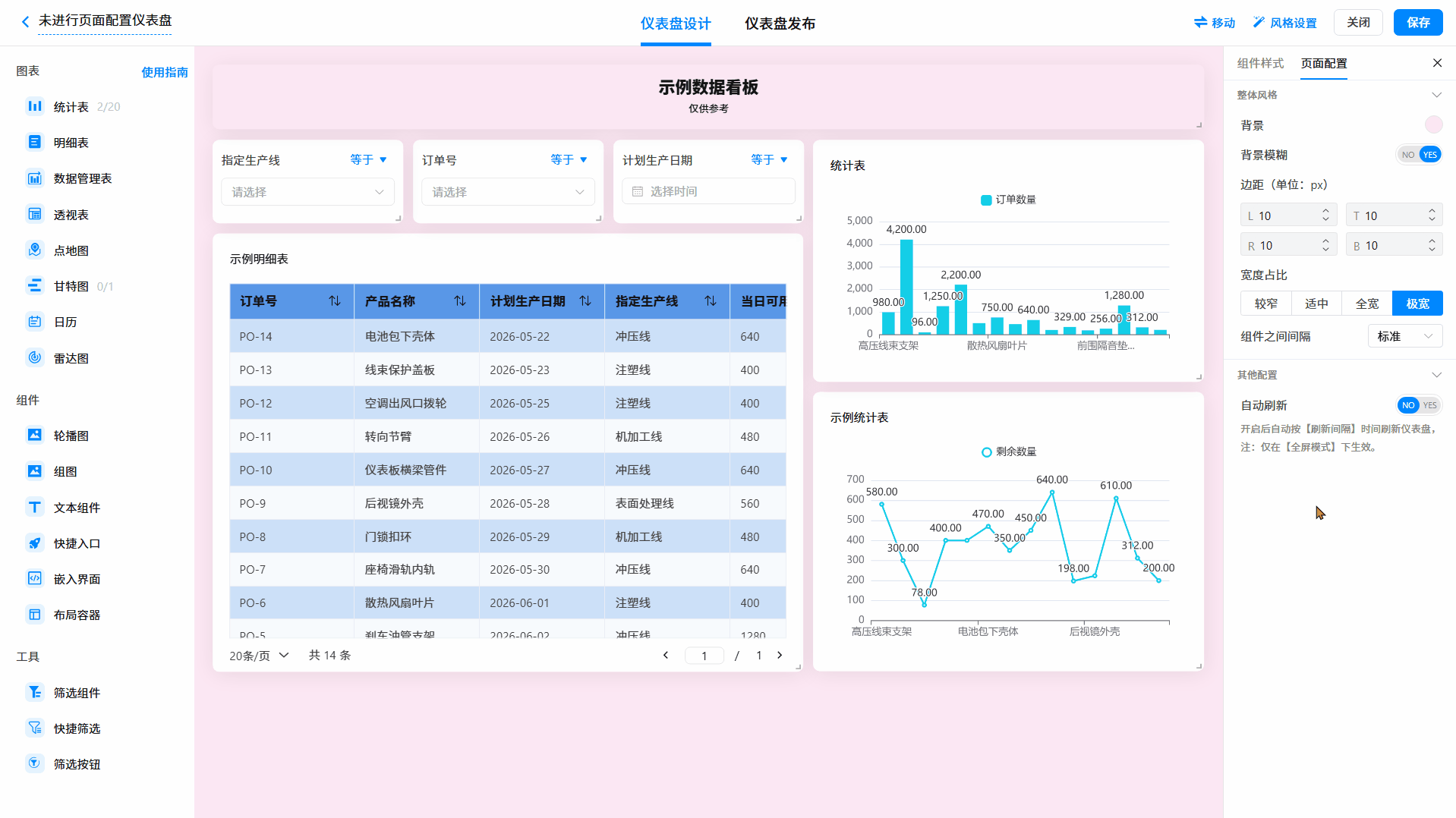
Task: Open 组件之间间隔 标准 dropdown
Action: coord(1405,336)
